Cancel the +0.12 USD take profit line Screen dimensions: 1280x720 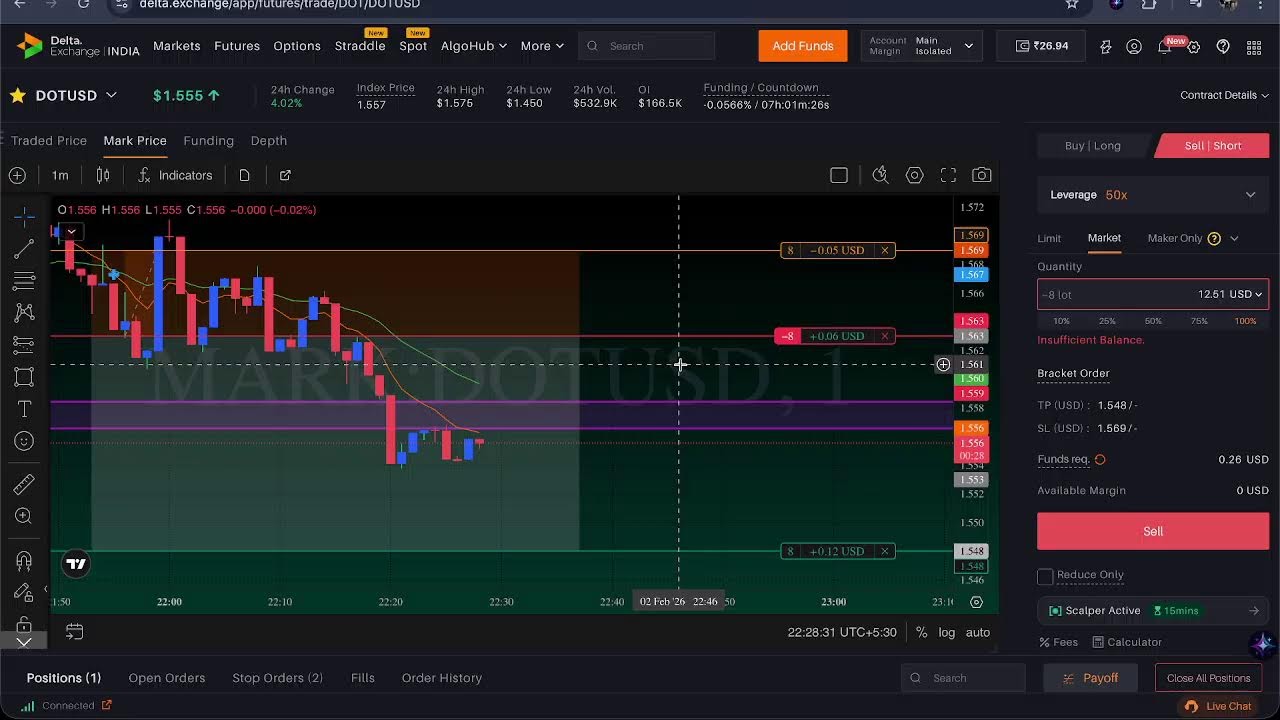pyautogui.click(x=885, y=551)
